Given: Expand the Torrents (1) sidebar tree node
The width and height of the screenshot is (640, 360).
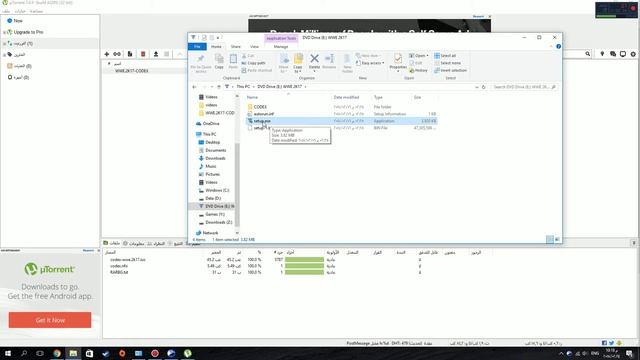Looking at the screenshot, I should coord(4,43).
